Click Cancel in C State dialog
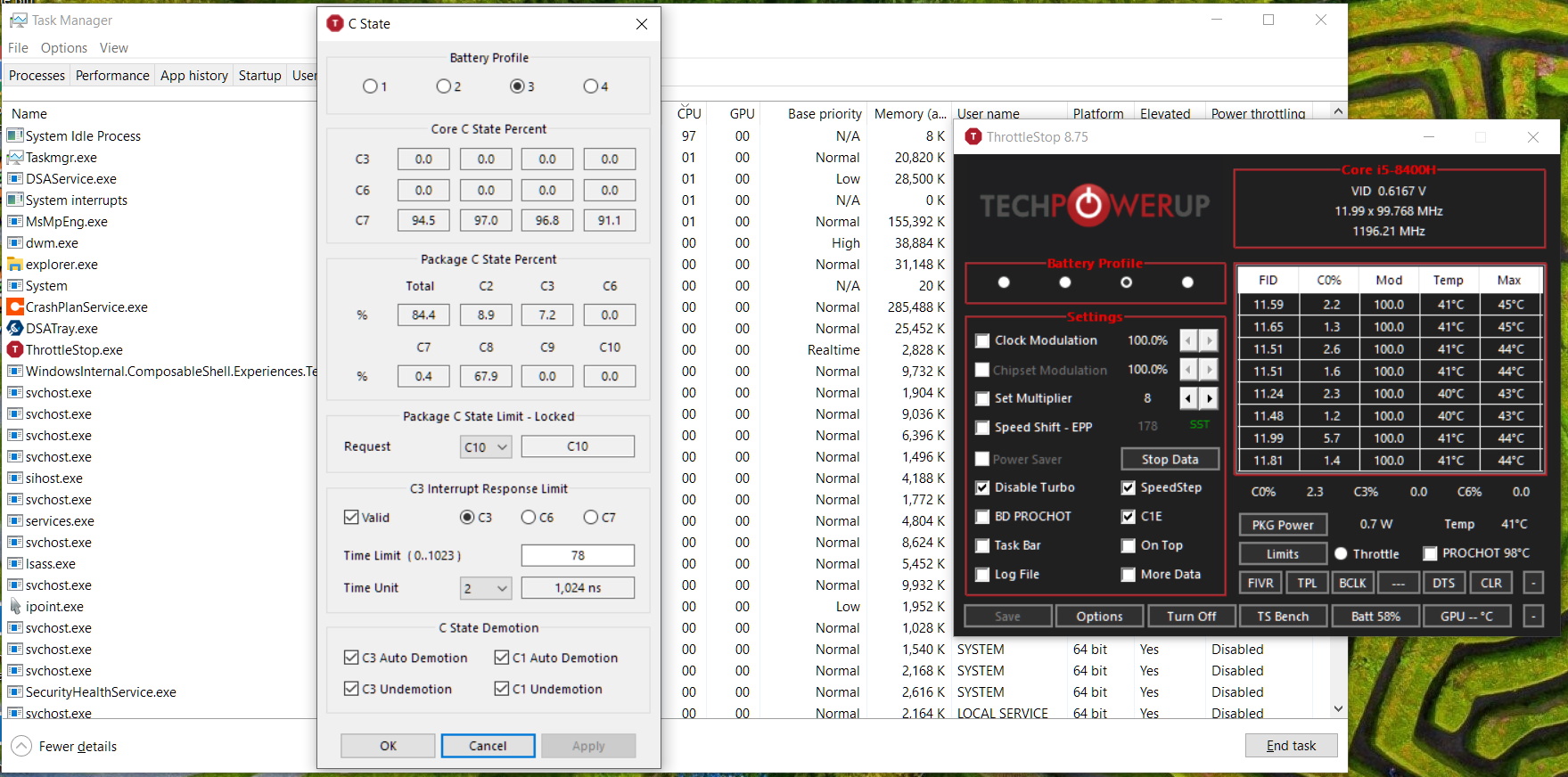This screenshot has width=1568, height=777. pyautogui.click(x=488, y=746)
